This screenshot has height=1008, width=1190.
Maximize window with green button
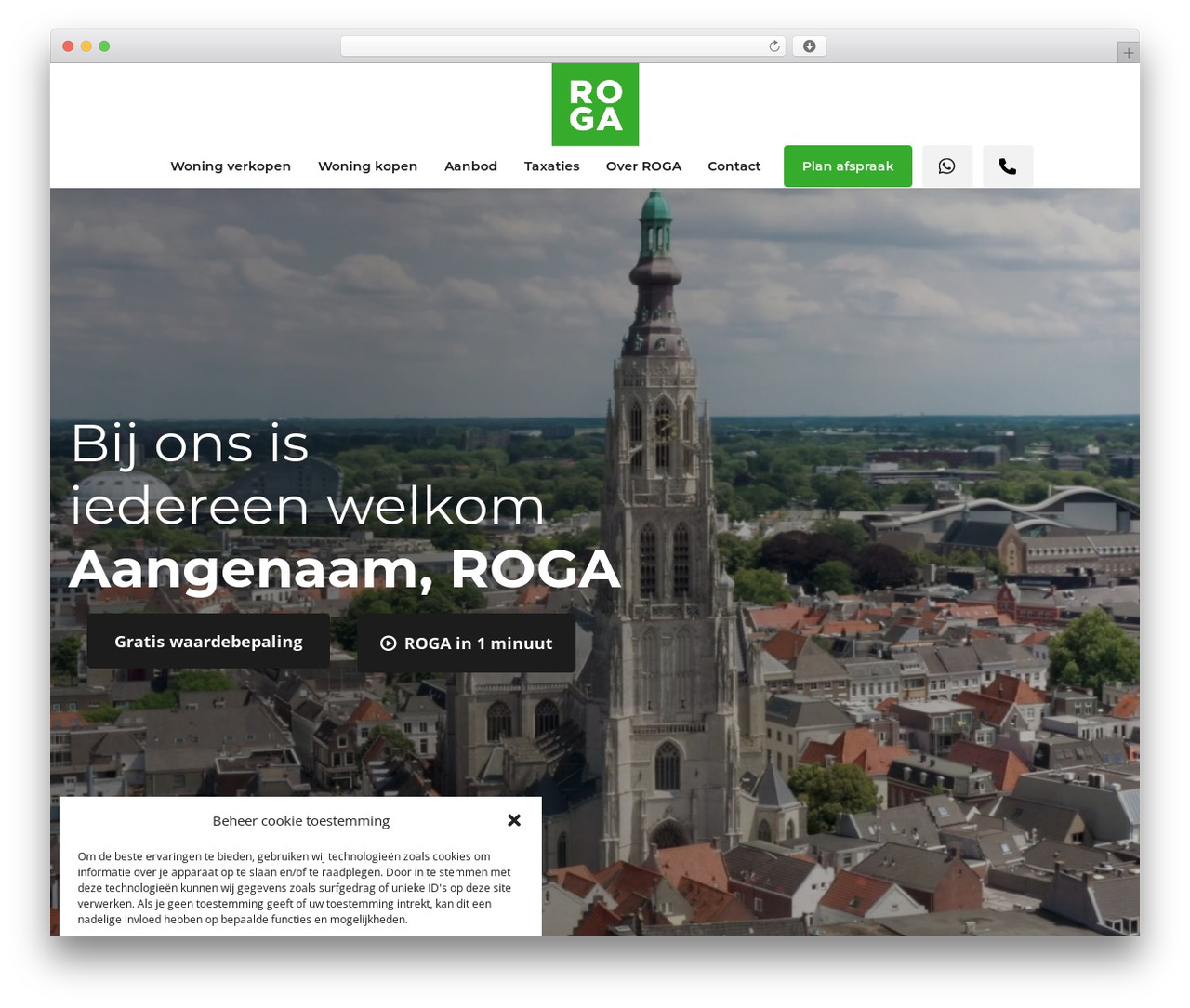point(104,46)
